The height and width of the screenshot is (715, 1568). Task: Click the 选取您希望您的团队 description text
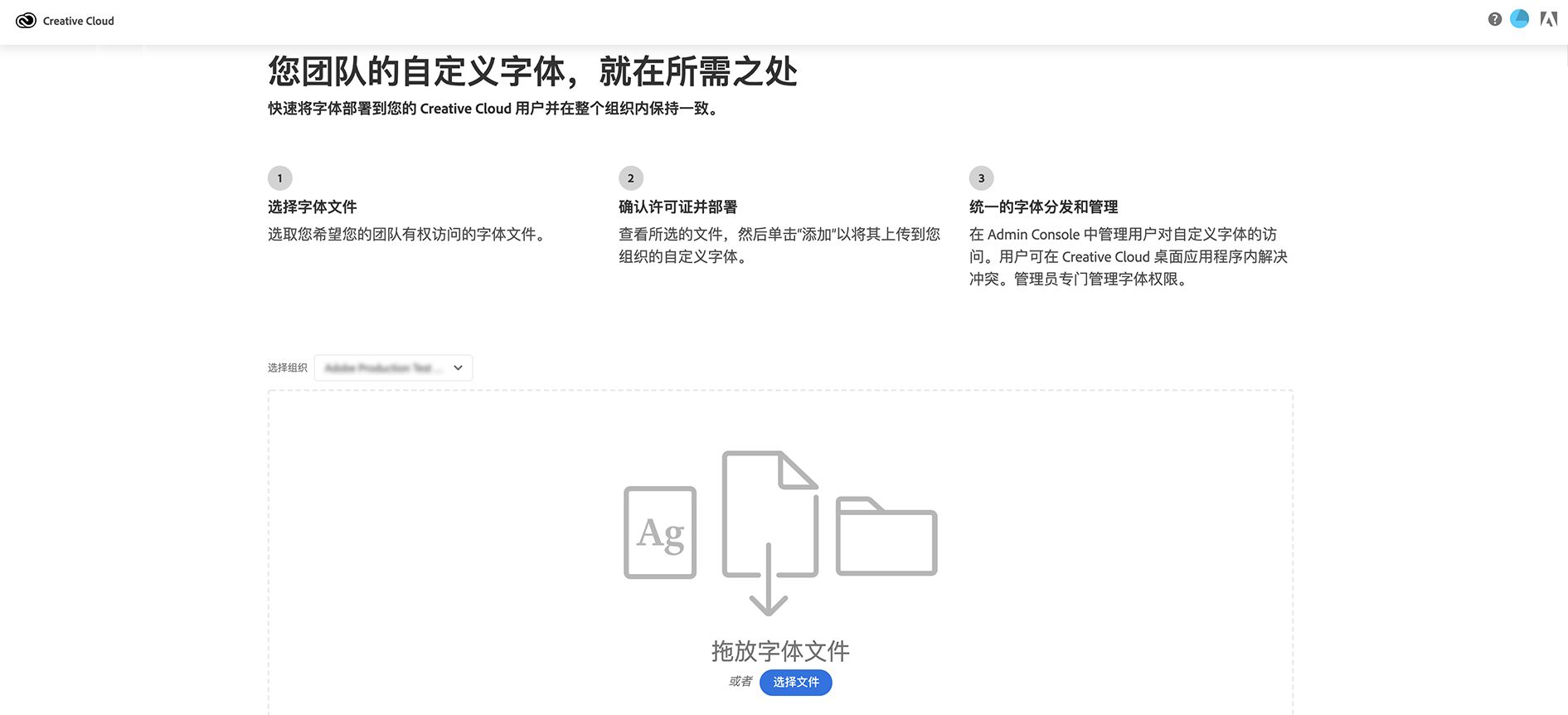tap(407, 235)
